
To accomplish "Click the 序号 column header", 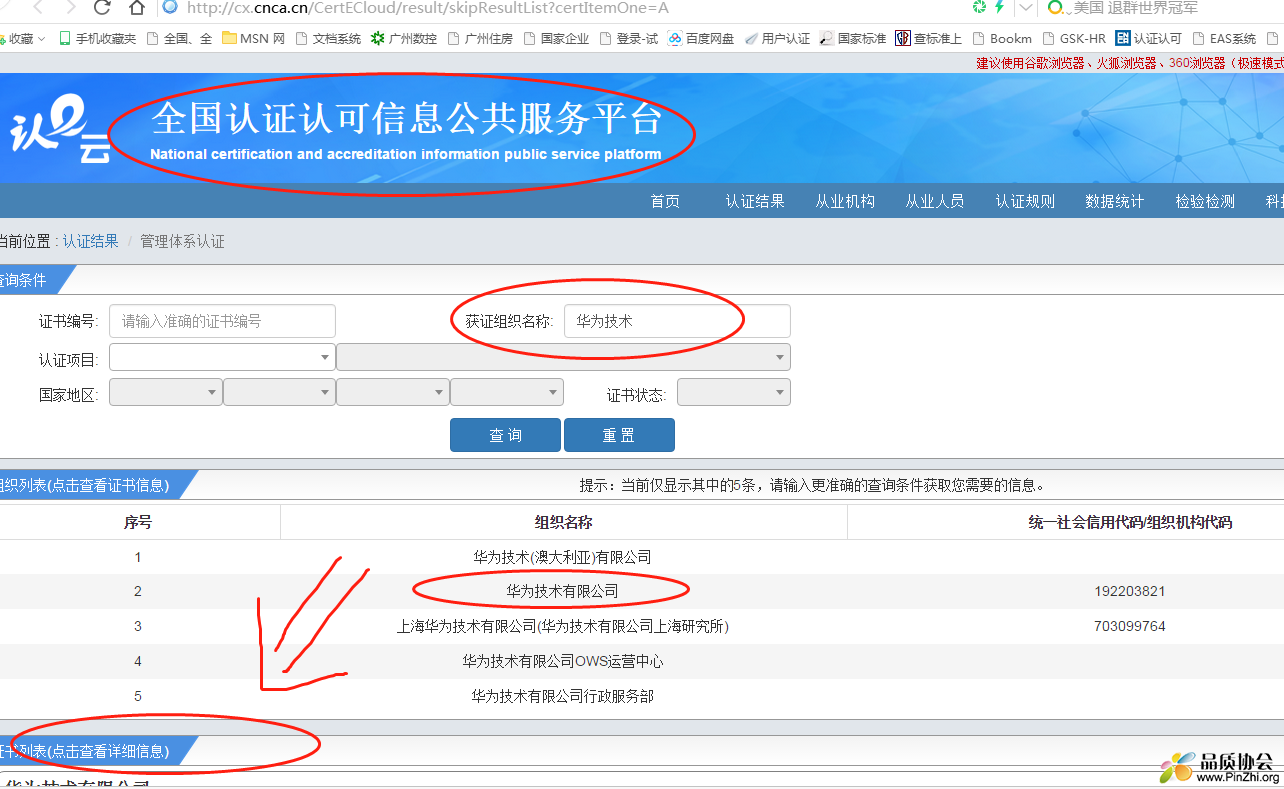I will point(138,522).
